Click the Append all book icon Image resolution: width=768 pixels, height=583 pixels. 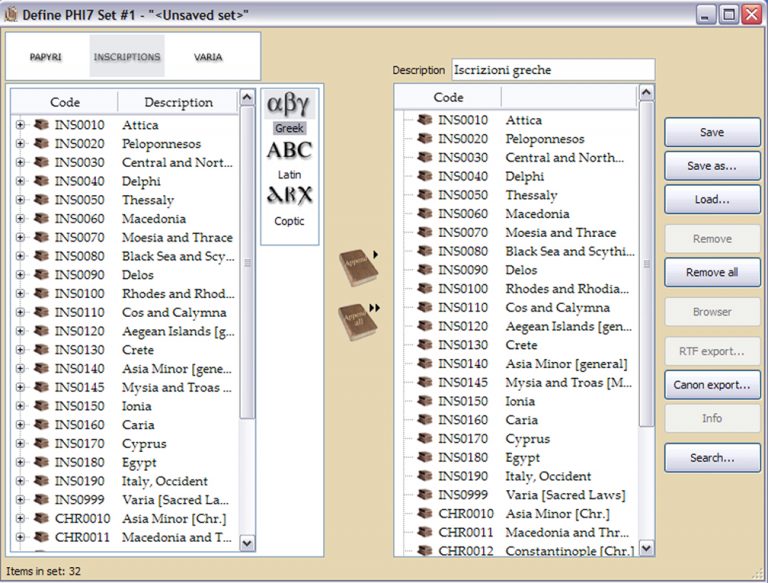[x=359, y=321]
